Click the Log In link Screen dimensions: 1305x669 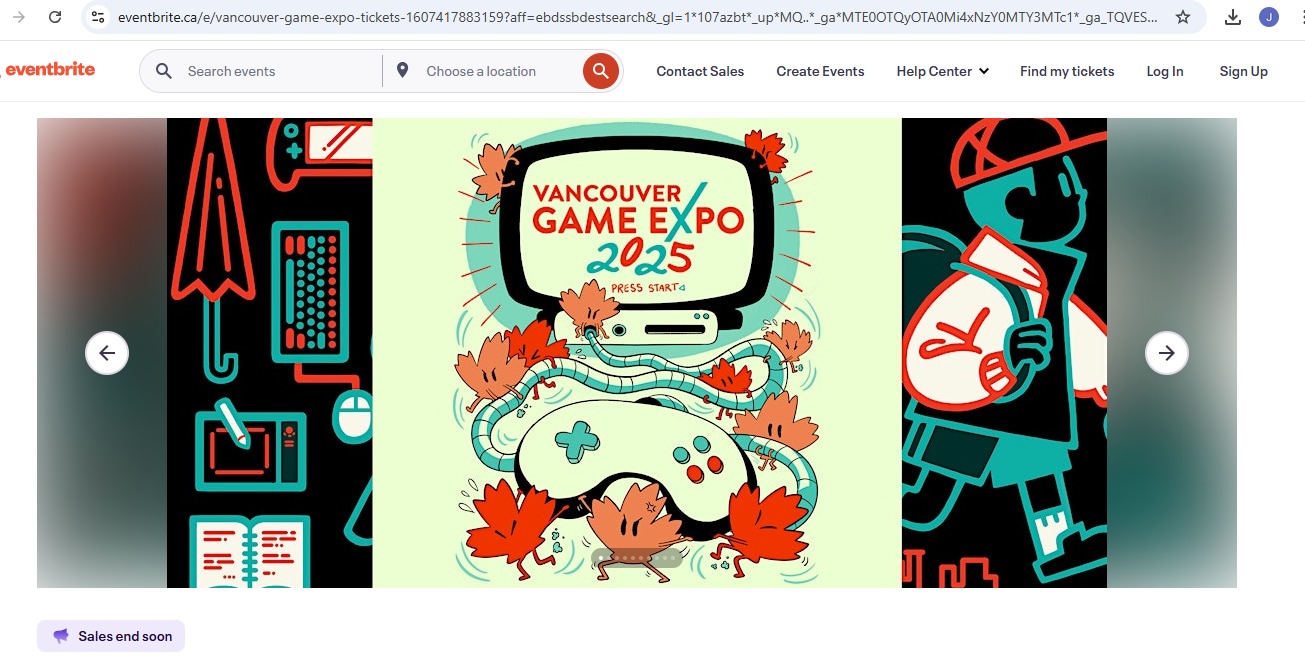point(1164,71)
